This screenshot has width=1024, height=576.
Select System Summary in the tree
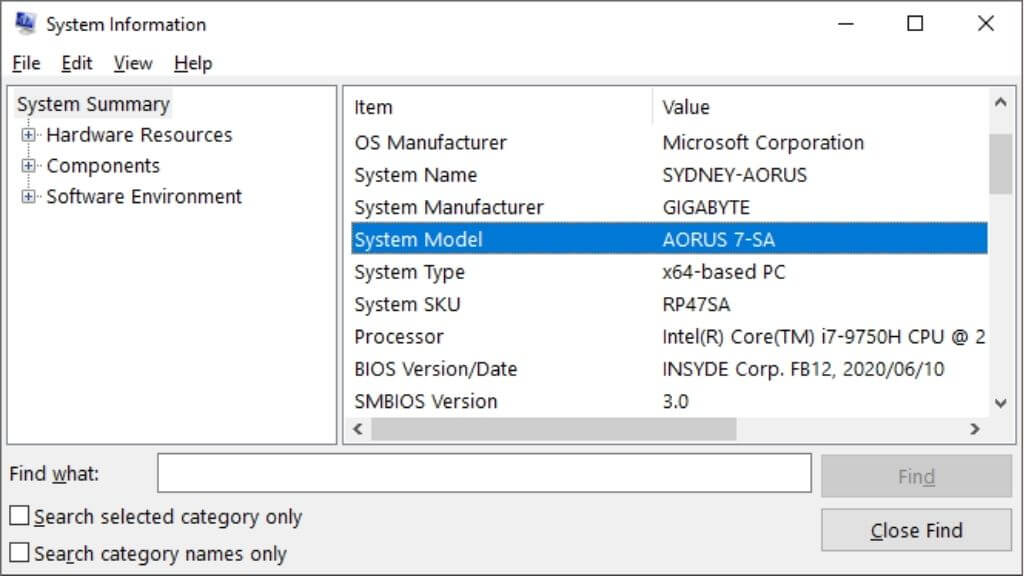tap(93, 104)
